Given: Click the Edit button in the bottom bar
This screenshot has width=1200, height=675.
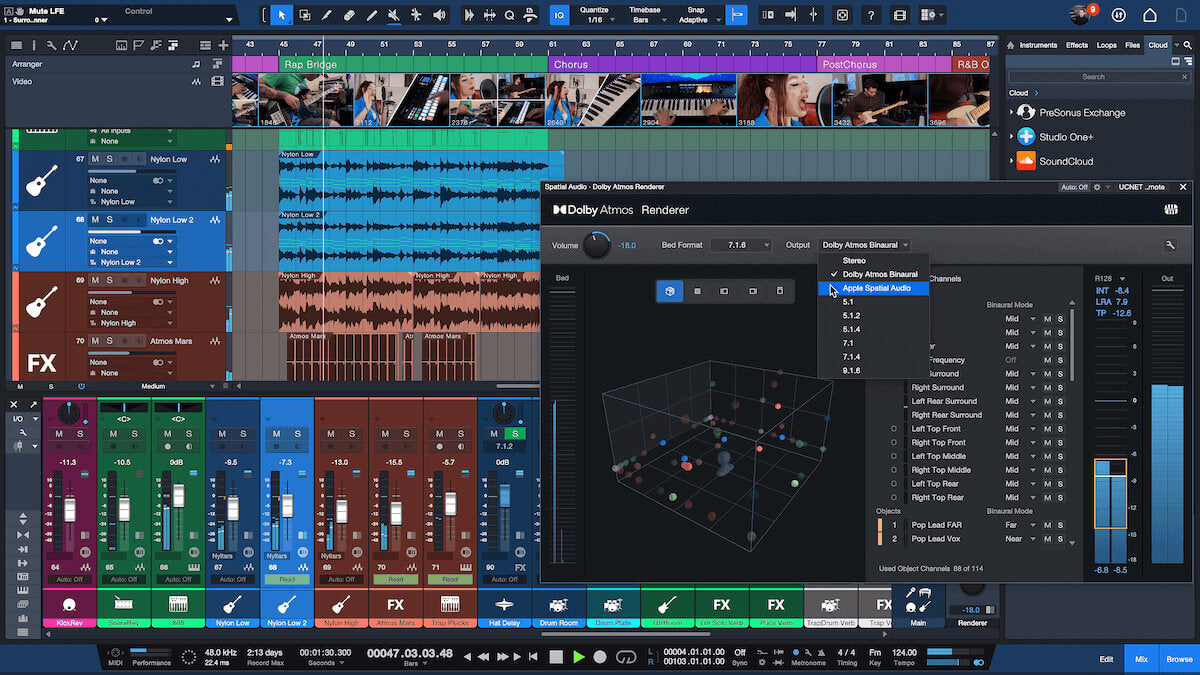Looking at the screenshot, I should [1105, 659].
